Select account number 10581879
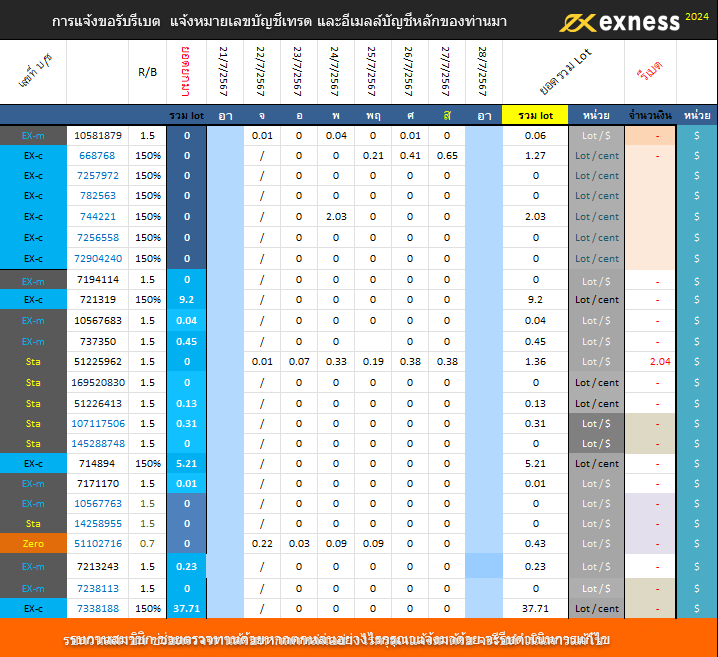 pyautogui.click(x=98, y=136)
